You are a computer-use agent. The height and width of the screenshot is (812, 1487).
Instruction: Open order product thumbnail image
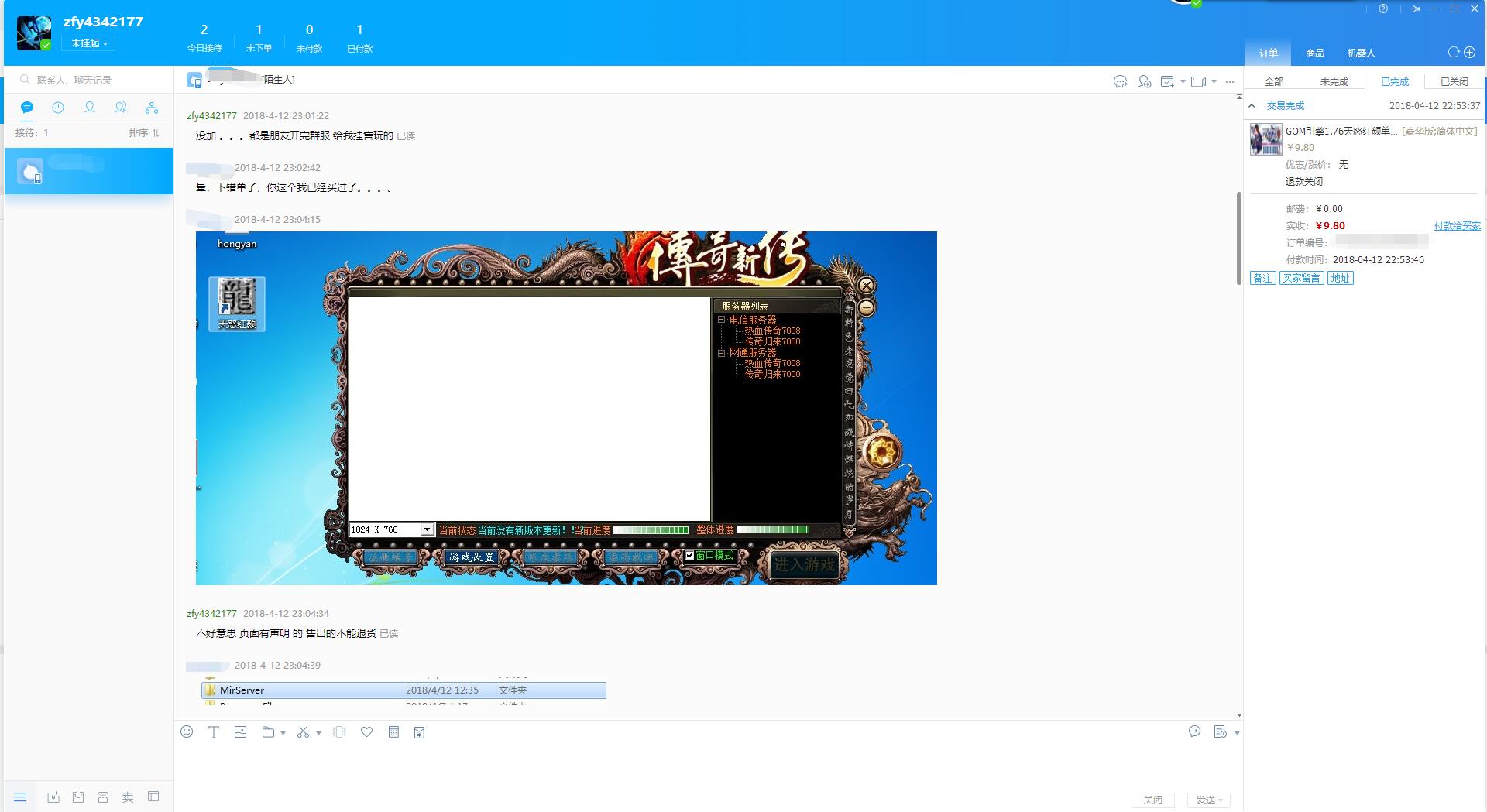(1265, 139)
